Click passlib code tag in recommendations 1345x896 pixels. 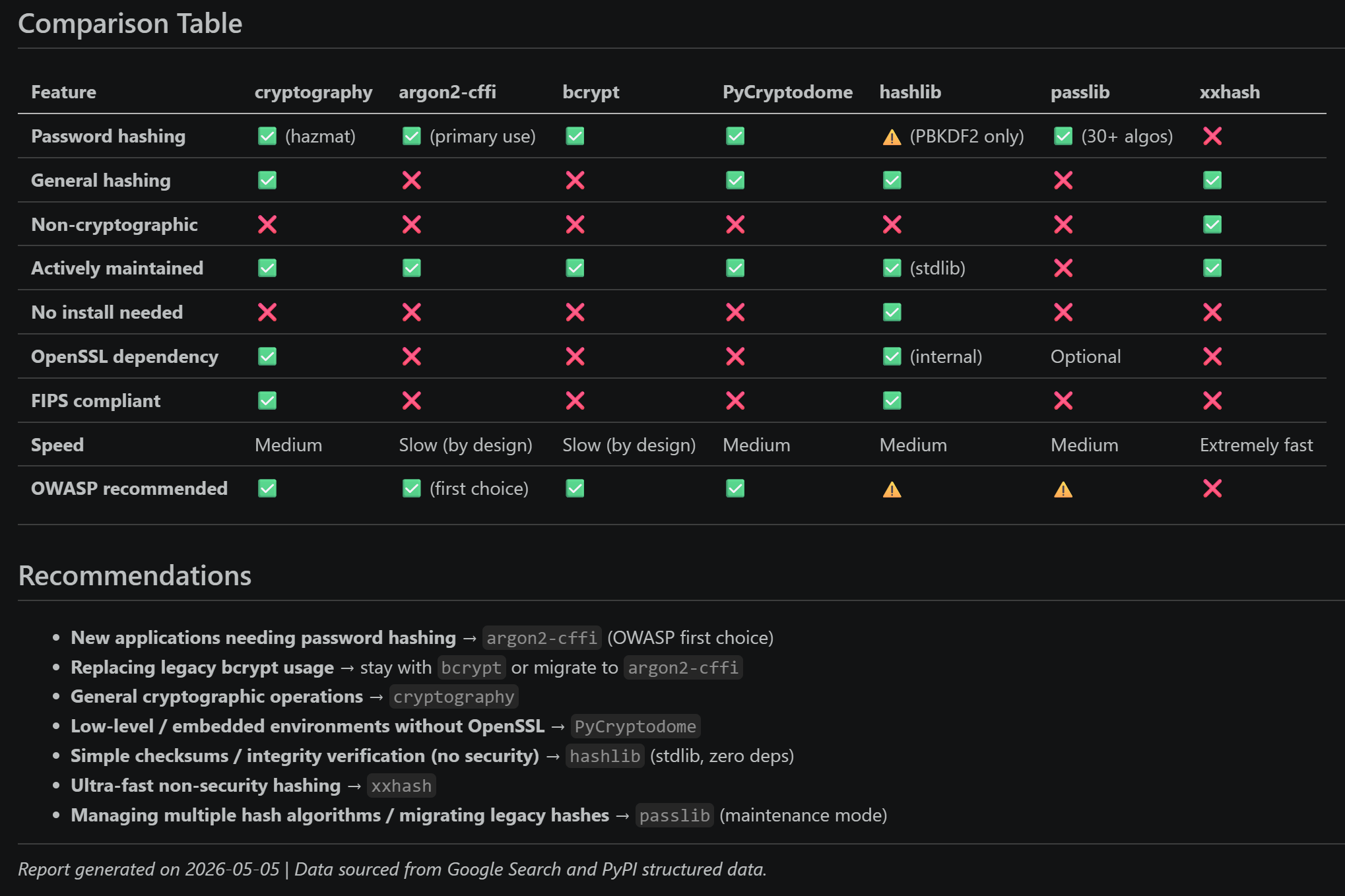tap(674, 816)
